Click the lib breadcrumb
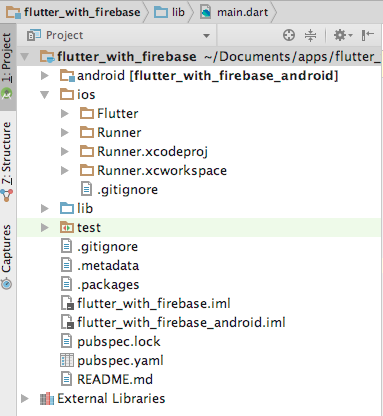This screenshot has width=383, height=416. (170, 12)
